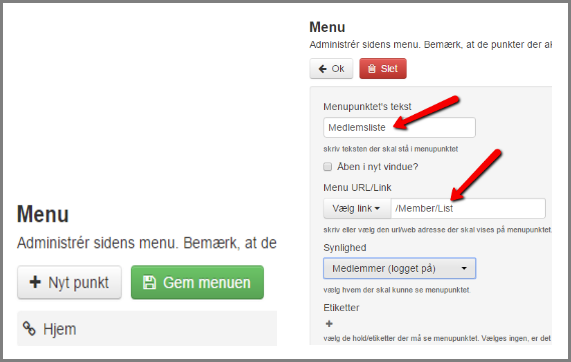Click the Åben i nyt vindue label
Image resolution: width=571 pixels, height=362 pixels.
pos(377,167)
